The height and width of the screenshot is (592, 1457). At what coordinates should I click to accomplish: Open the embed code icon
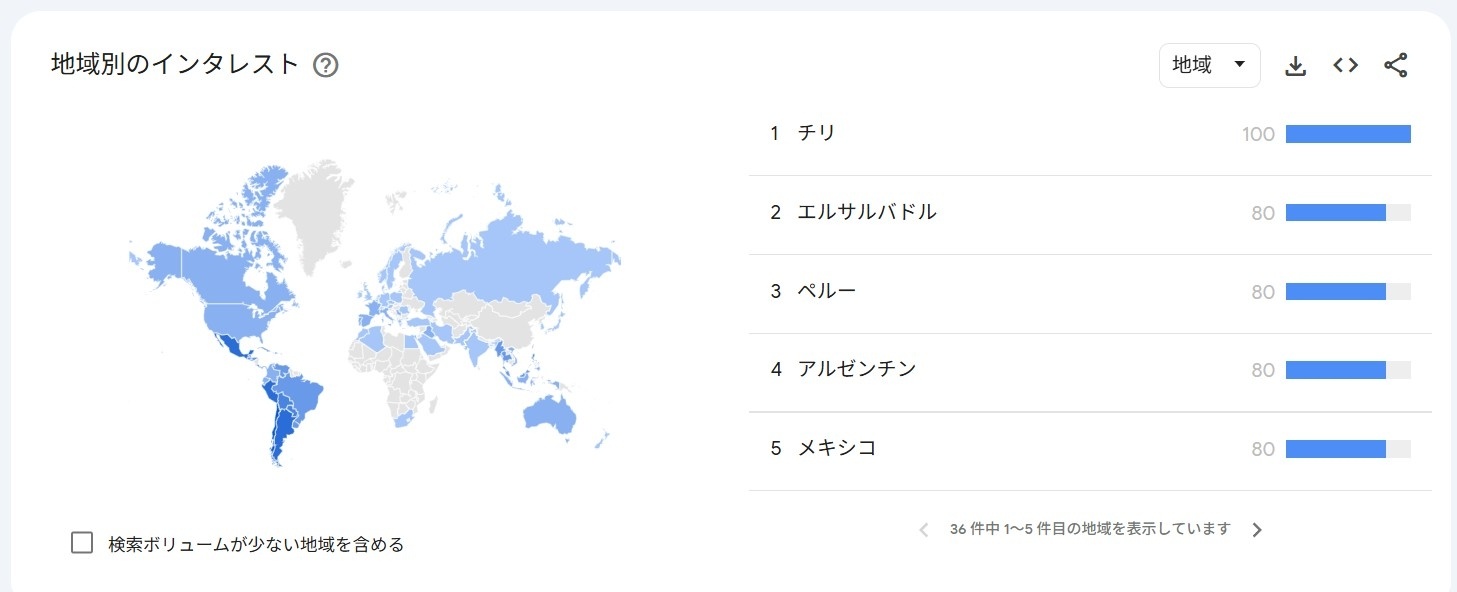click(1344, 64)
